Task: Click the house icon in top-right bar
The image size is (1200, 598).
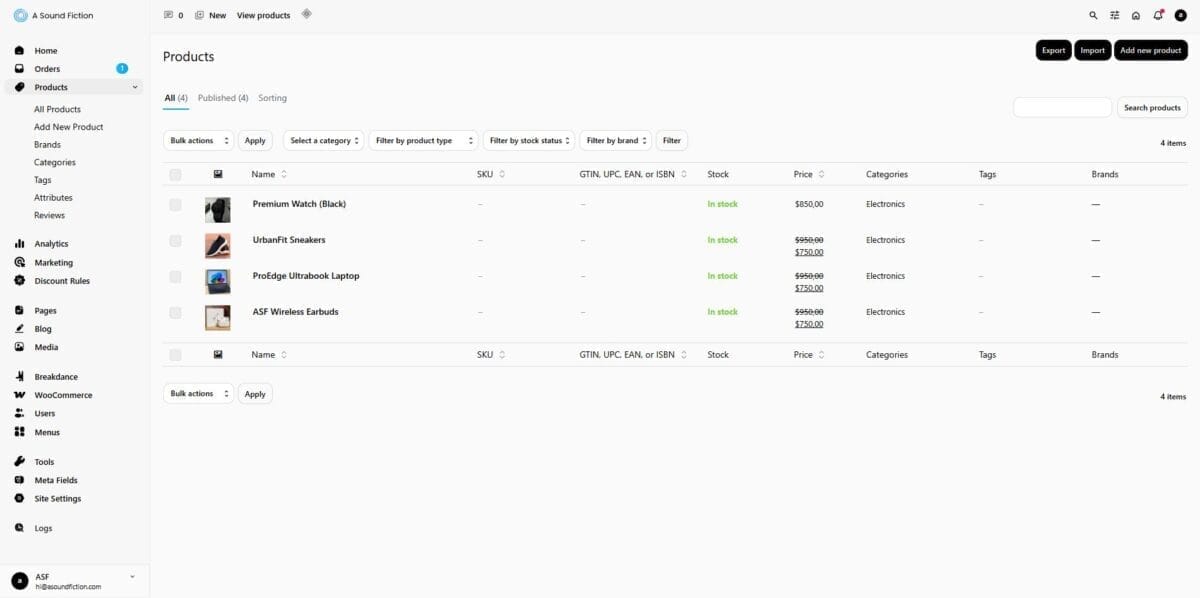Action: coord(1136,16)
